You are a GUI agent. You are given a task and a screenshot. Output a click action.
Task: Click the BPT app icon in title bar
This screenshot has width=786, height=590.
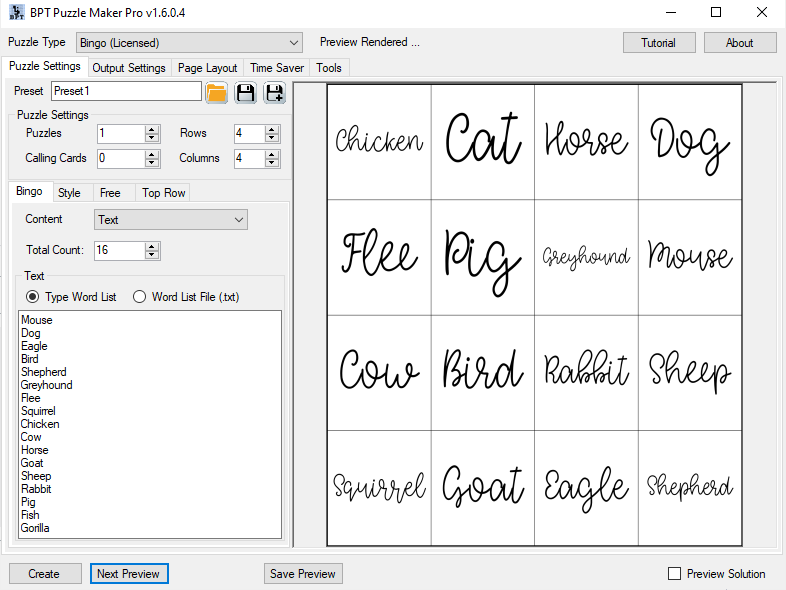pyautogui.click(x=16, y=12)
